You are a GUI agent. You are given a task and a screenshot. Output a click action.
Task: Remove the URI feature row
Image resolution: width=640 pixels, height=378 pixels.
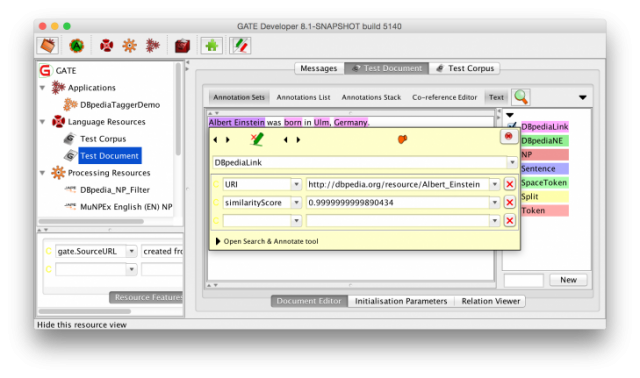(509, 185)
